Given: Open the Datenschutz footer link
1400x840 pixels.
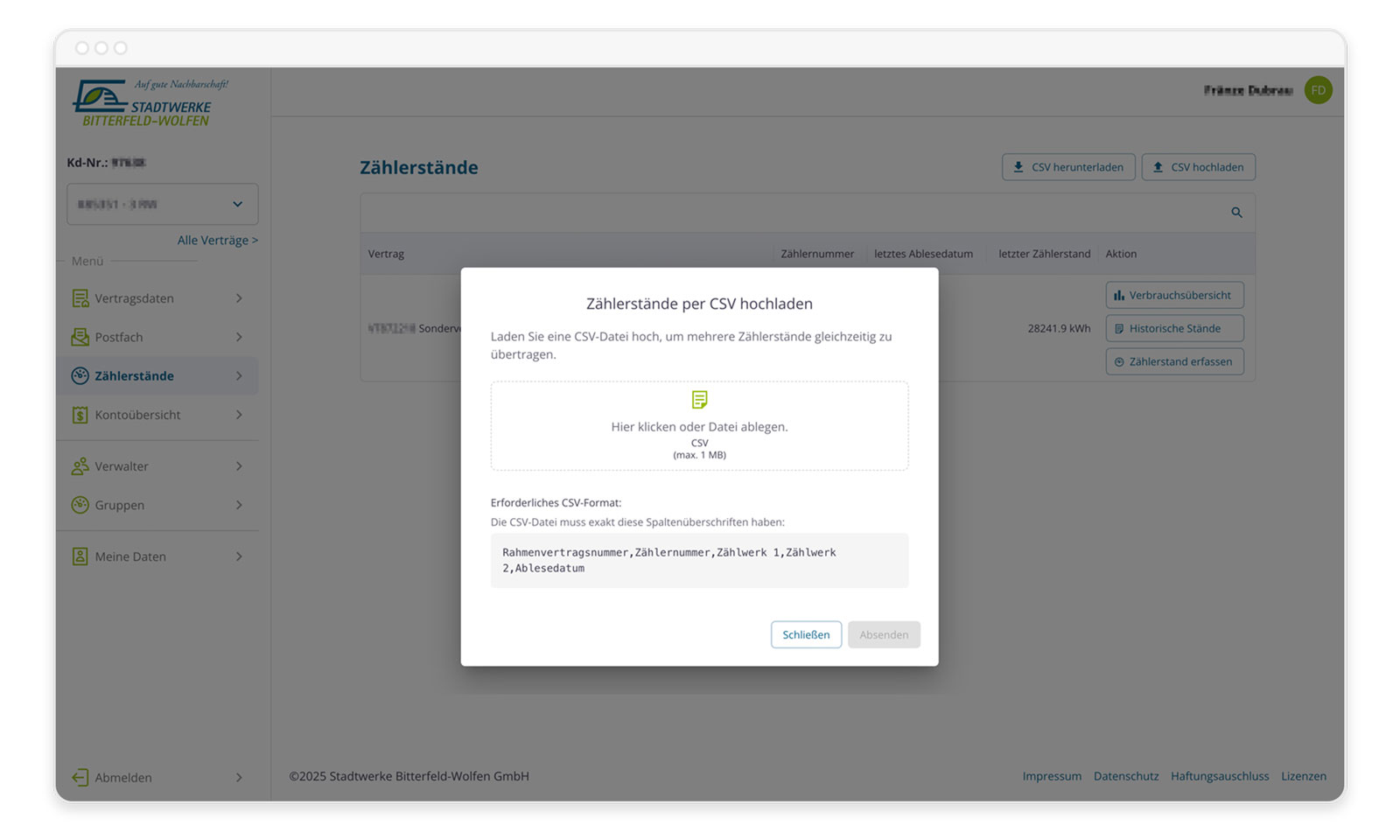Looking at the screenshot, I should (1125, 776).
